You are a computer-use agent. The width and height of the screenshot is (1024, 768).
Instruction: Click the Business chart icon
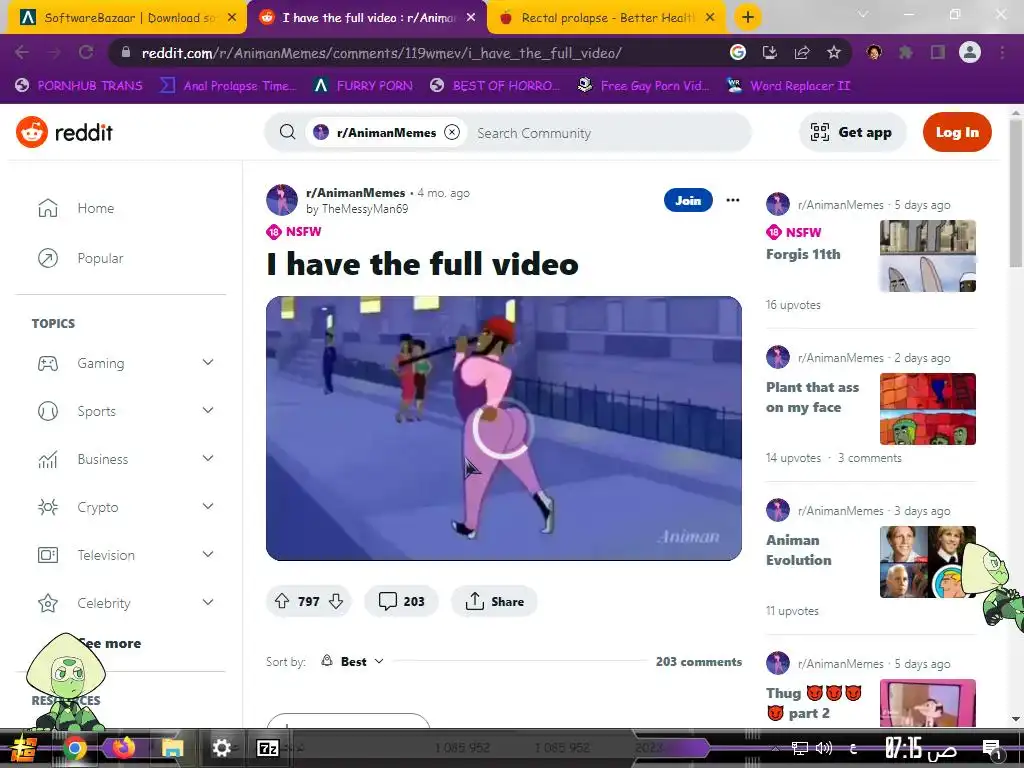point(48,459)
